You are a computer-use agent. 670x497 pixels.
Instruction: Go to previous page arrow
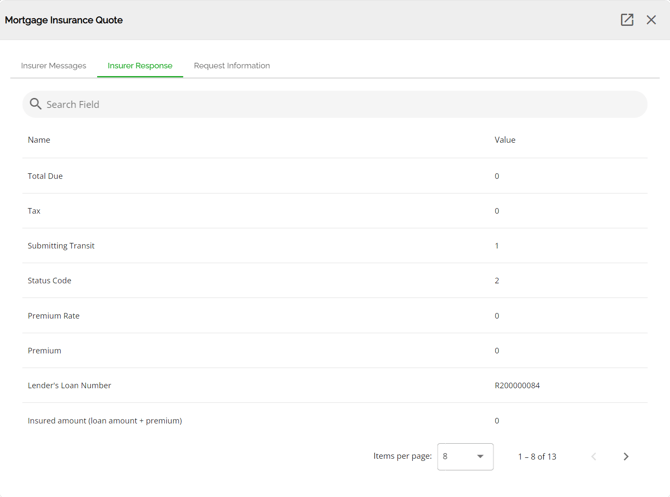594,456
